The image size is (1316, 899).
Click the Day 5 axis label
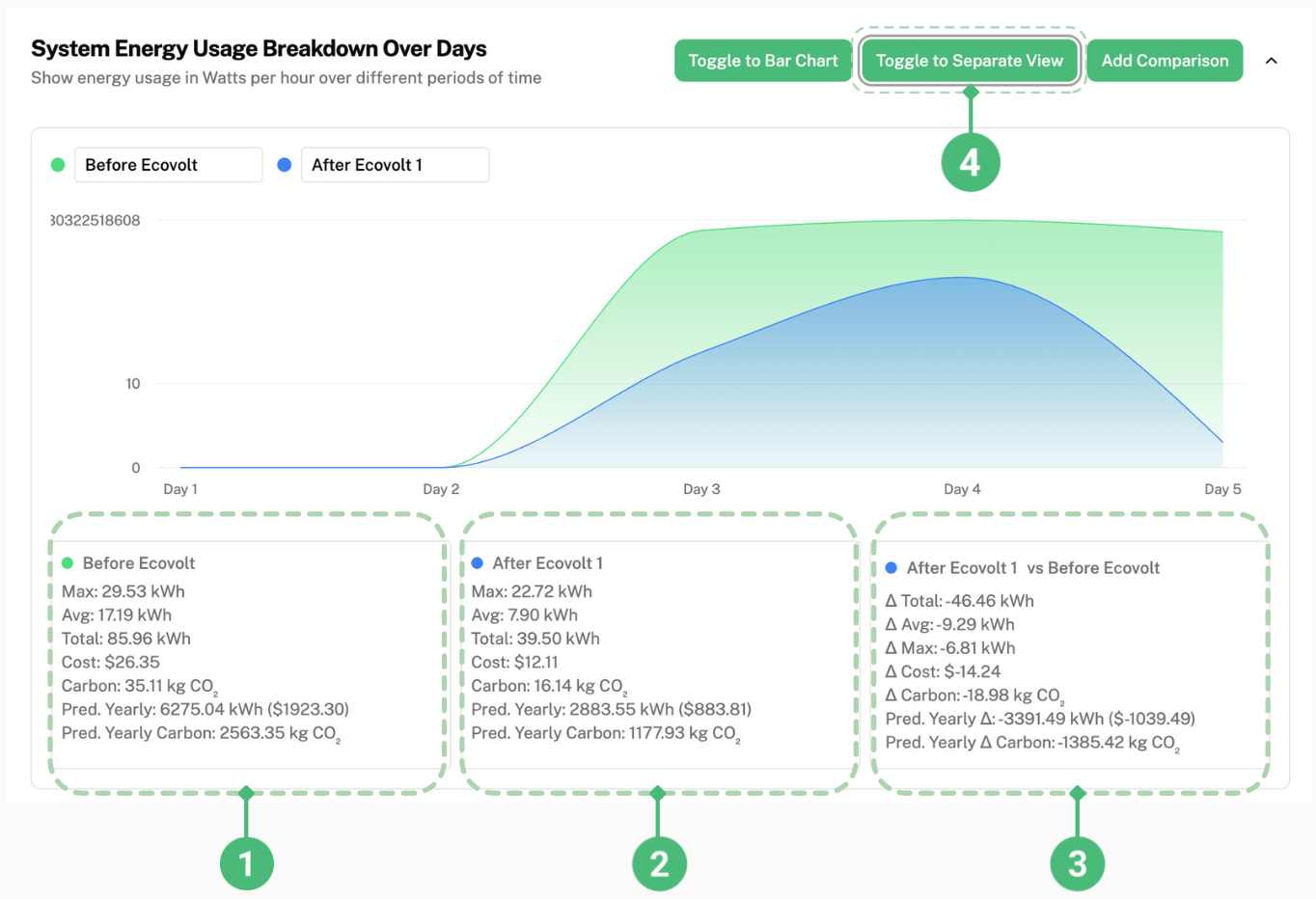tap(1222, 489)
